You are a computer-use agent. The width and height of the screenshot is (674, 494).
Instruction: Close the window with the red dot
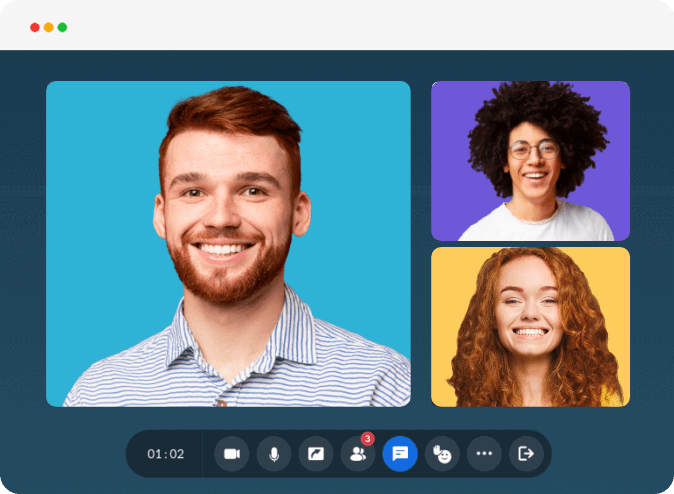pos(35,28)
